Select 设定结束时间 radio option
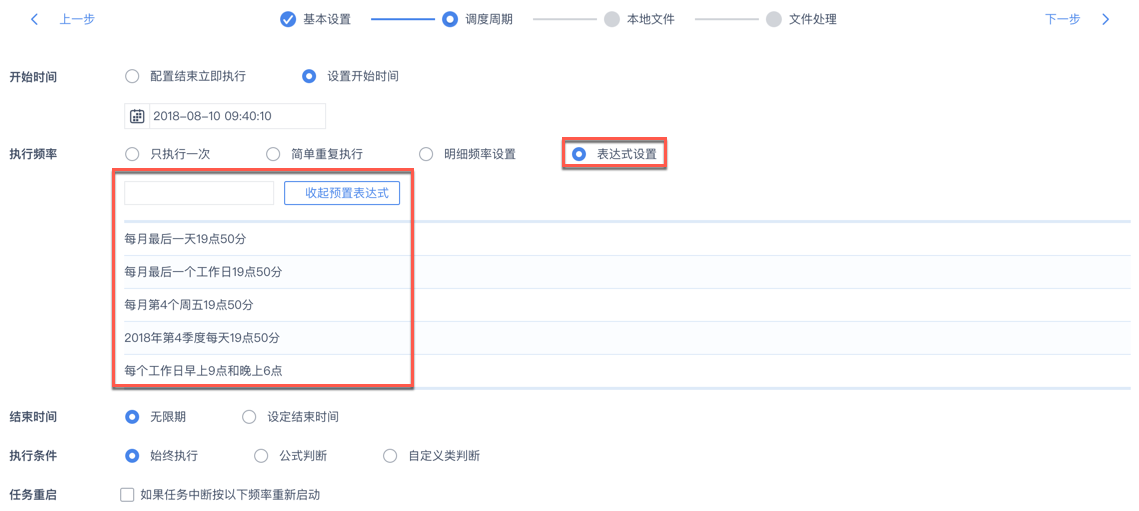Image resolution: width=1139 pixels, height=511 pixels. pyautogui.click(x=249, y=417)
